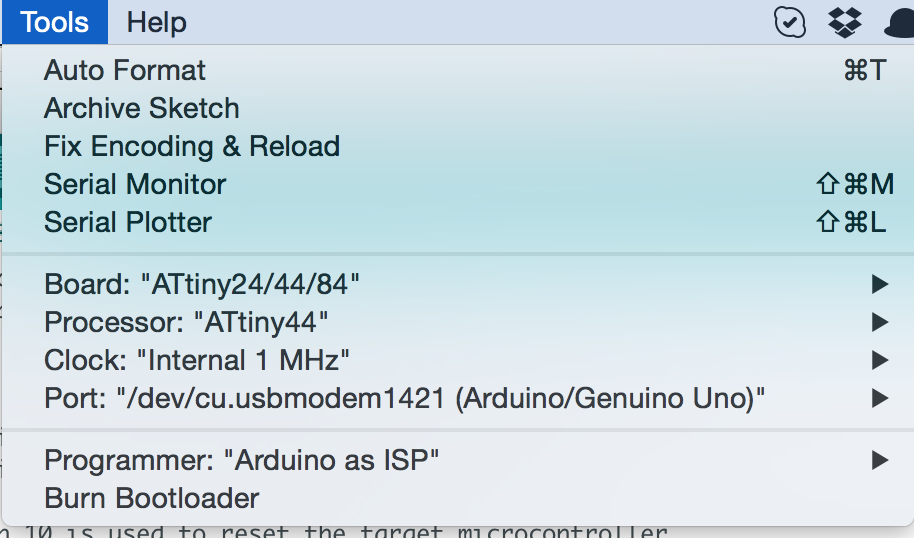914x538 pixels.
Task: Expand the Programmer submenu arrow
Action: point(880,460)
